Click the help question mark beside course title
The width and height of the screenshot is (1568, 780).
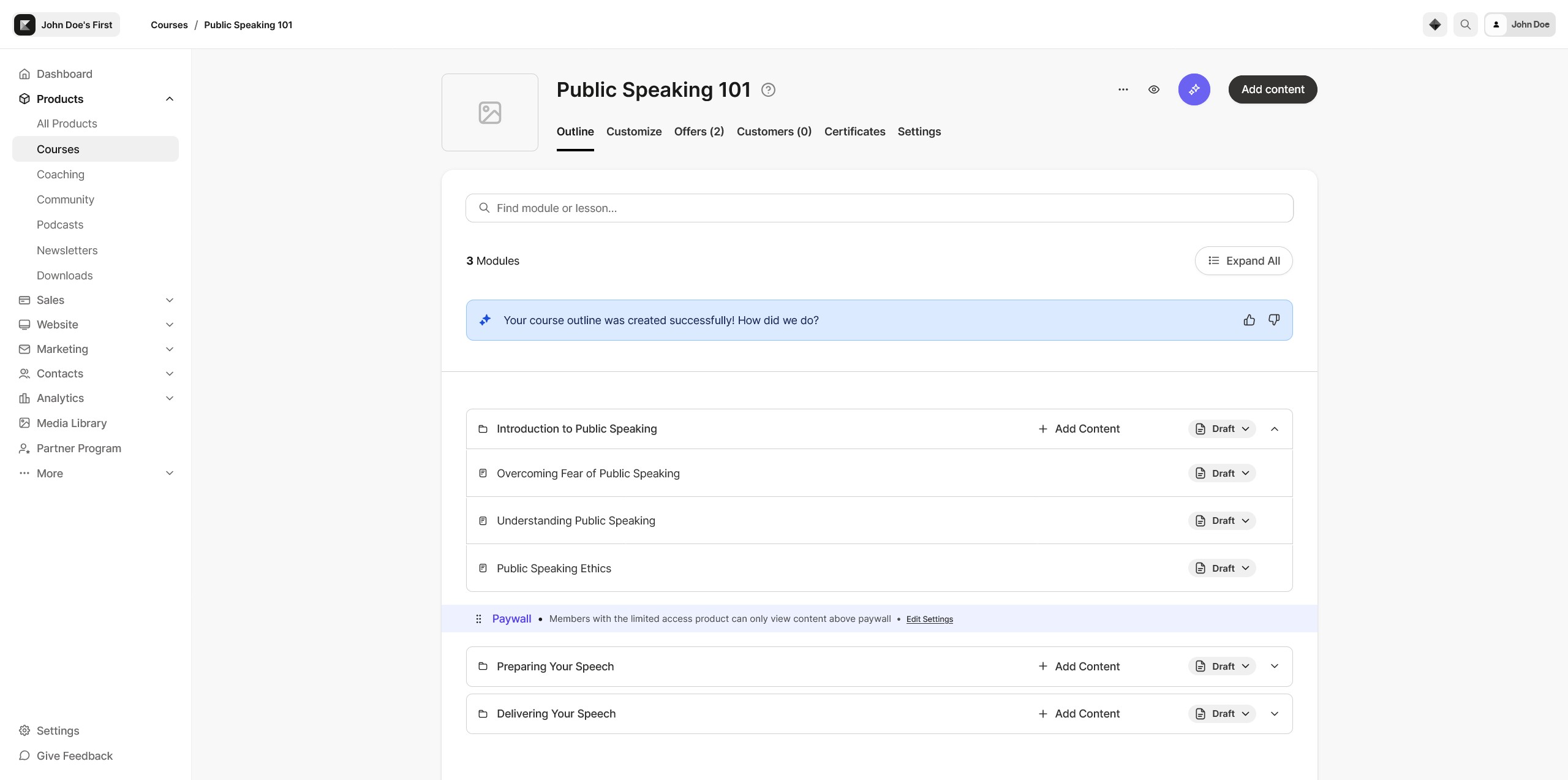pos(768,90)
